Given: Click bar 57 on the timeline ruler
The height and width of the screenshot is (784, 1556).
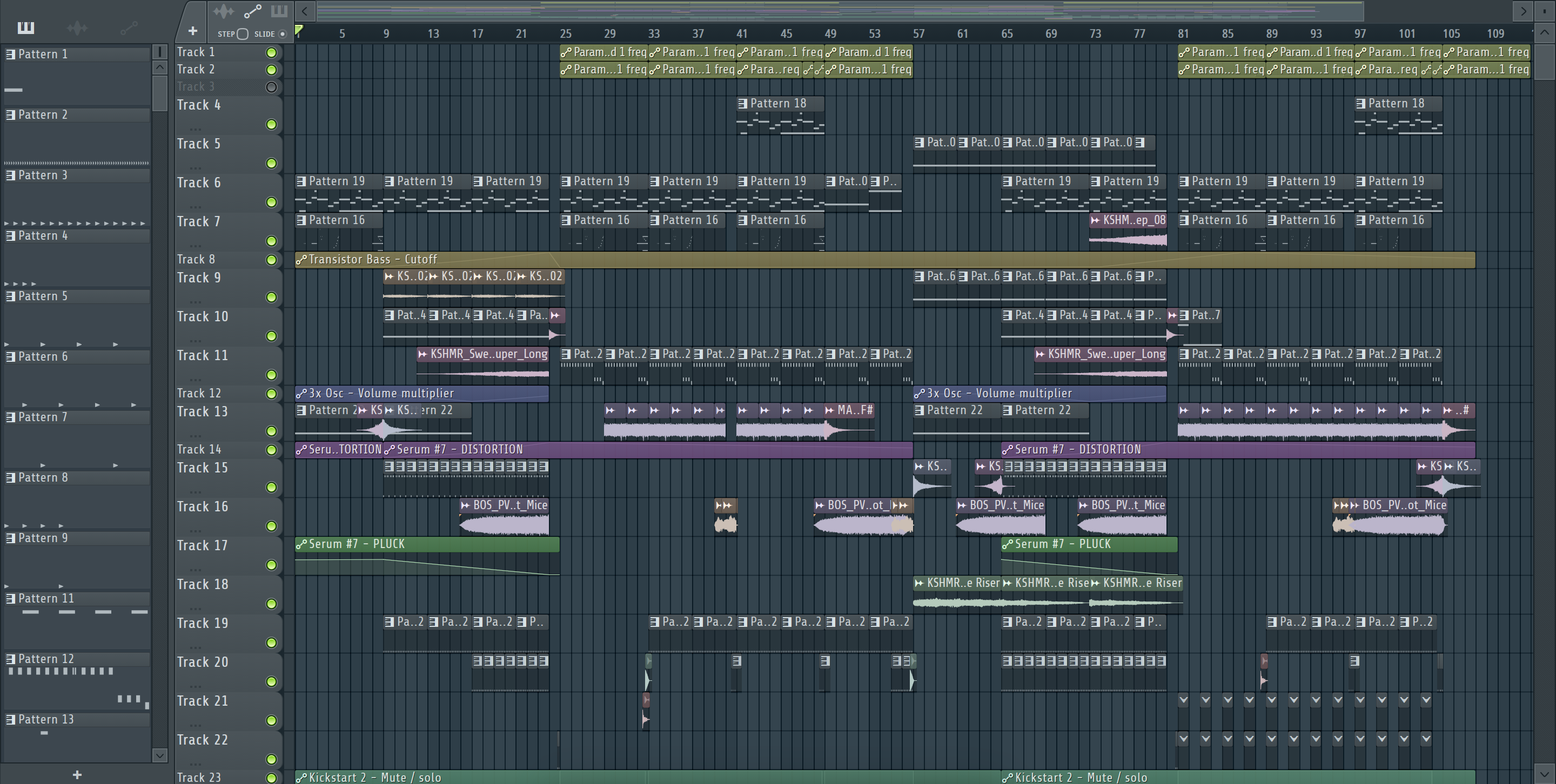Looking at the screenshot, I should 918,34.
